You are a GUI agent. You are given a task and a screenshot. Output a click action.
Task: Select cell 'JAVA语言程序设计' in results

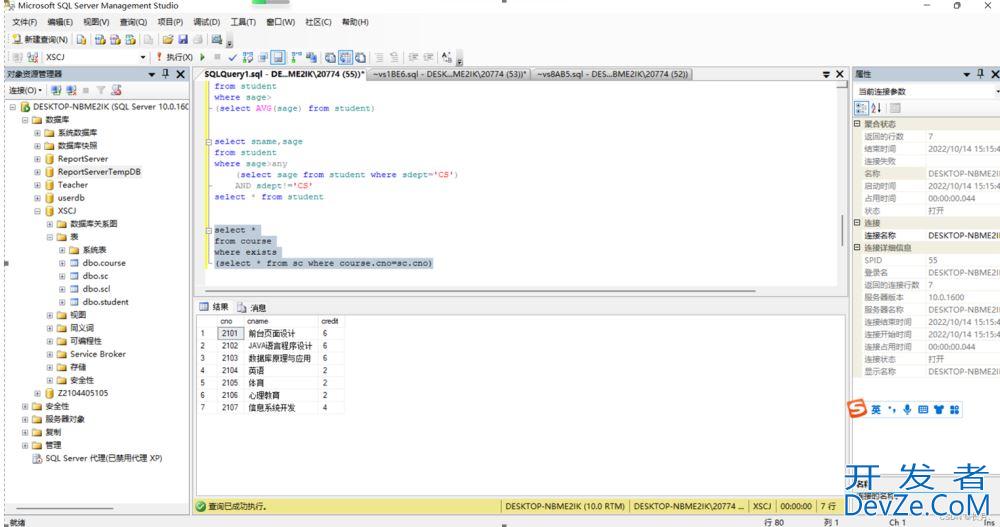tap(281, 346)
